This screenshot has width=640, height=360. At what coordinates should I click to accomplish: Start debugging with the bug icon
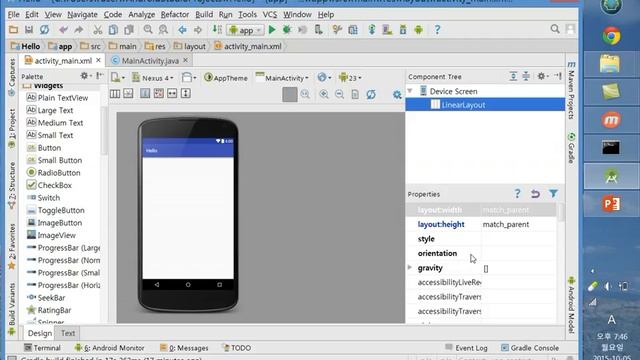pyautogui.click(x=287, y=30)
